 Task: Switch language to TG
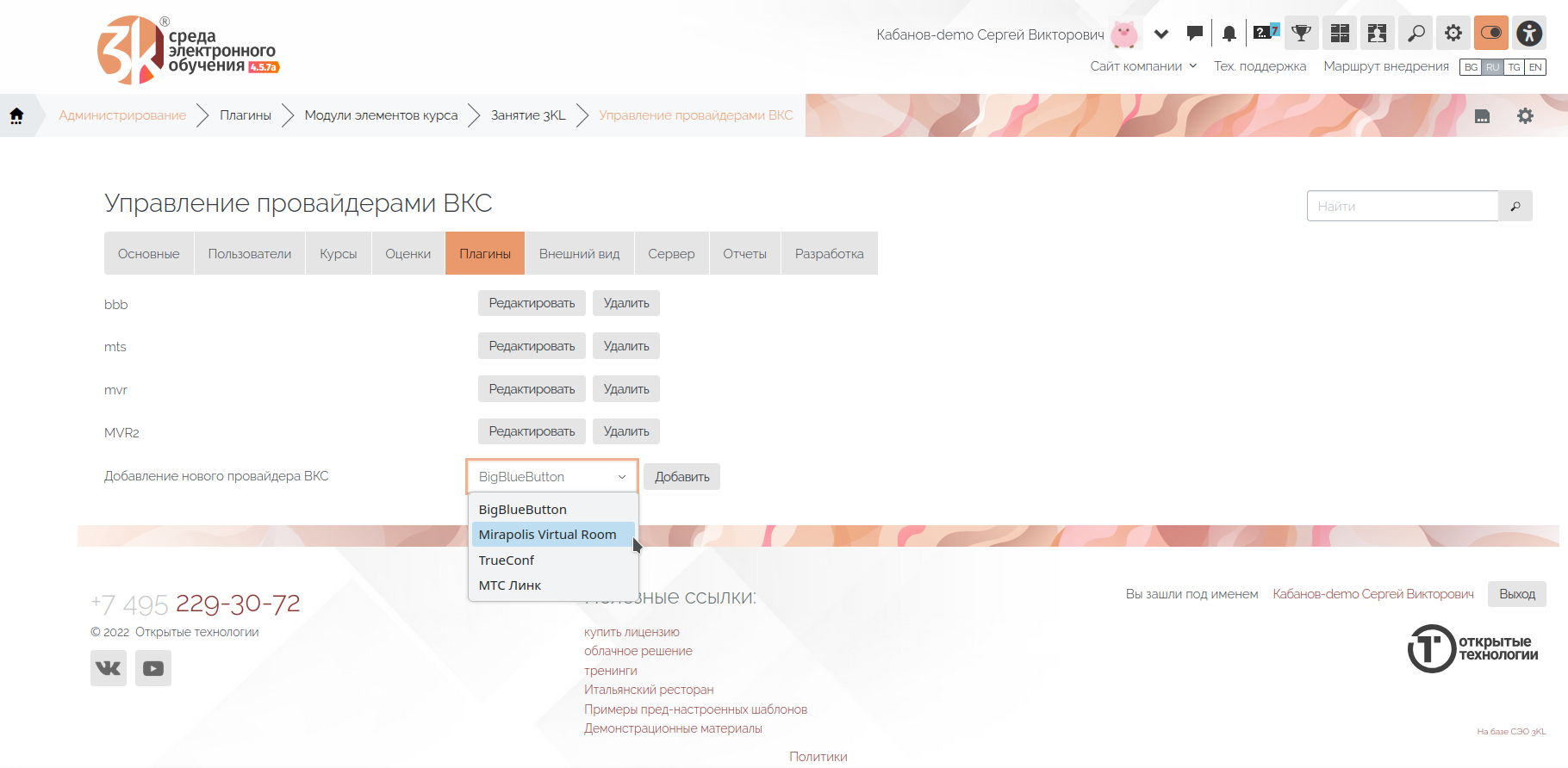pos(1514,67)
